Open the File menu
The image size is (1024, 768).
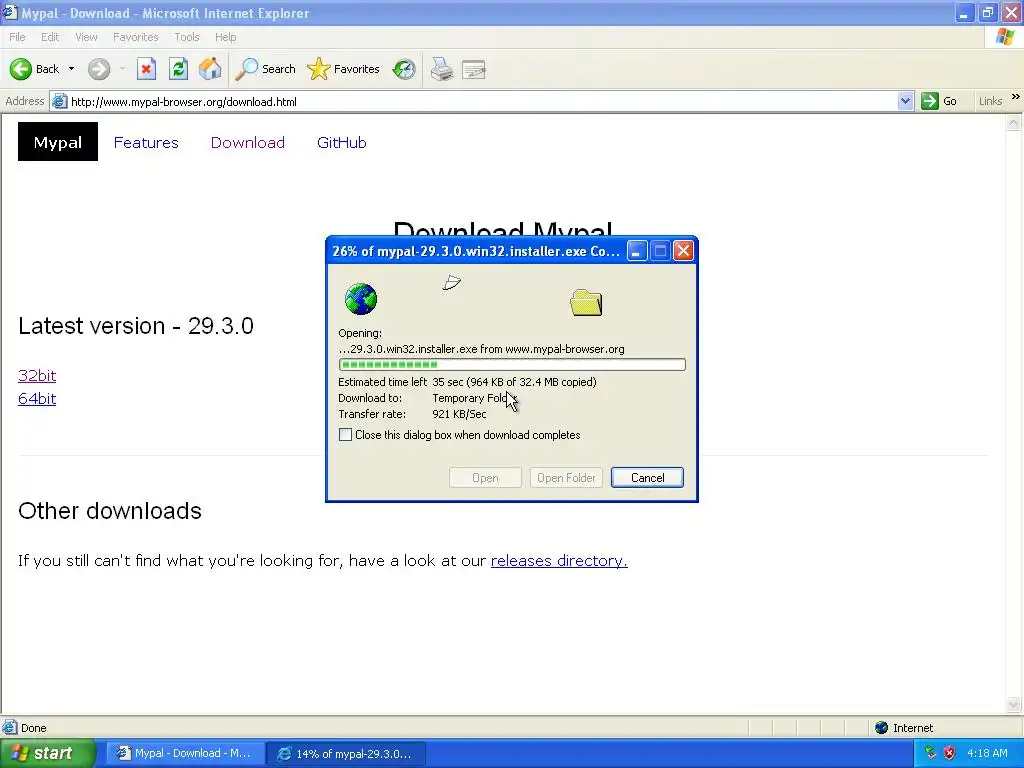click(18, 37)
